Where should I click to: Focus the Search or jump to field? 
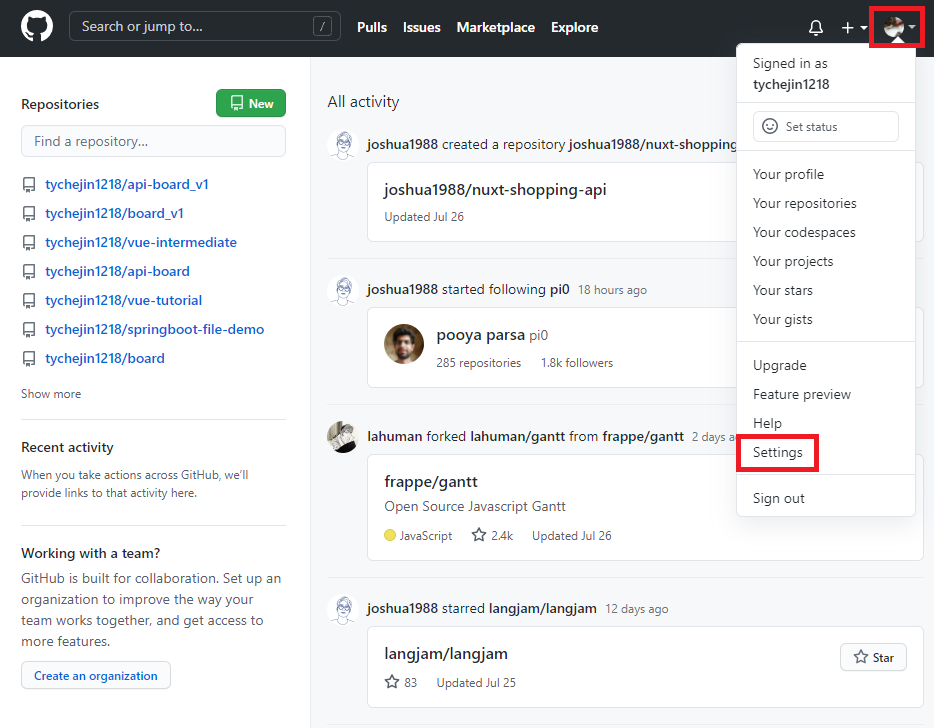205,26
